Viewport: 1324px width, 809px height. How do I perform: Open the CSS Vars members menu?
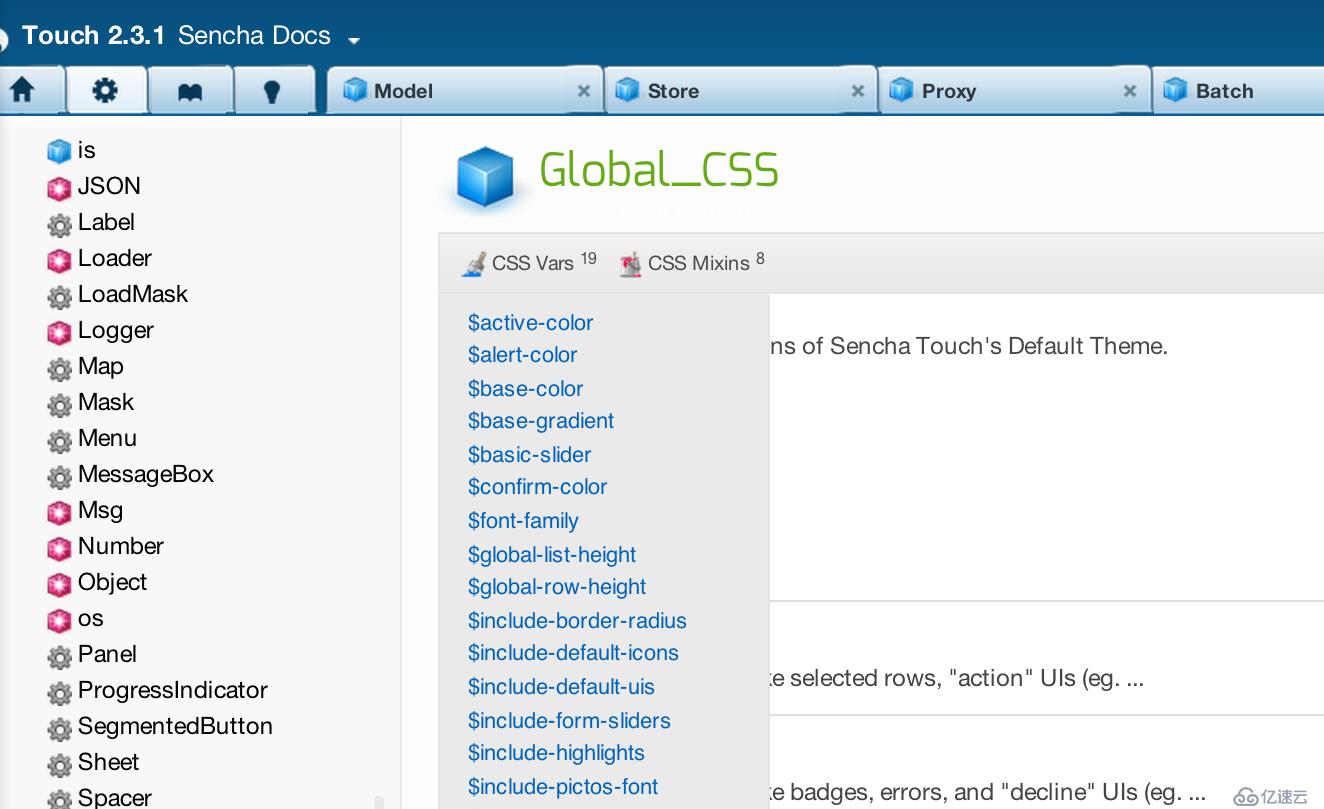pyautogui.click(x=528, y=263)
